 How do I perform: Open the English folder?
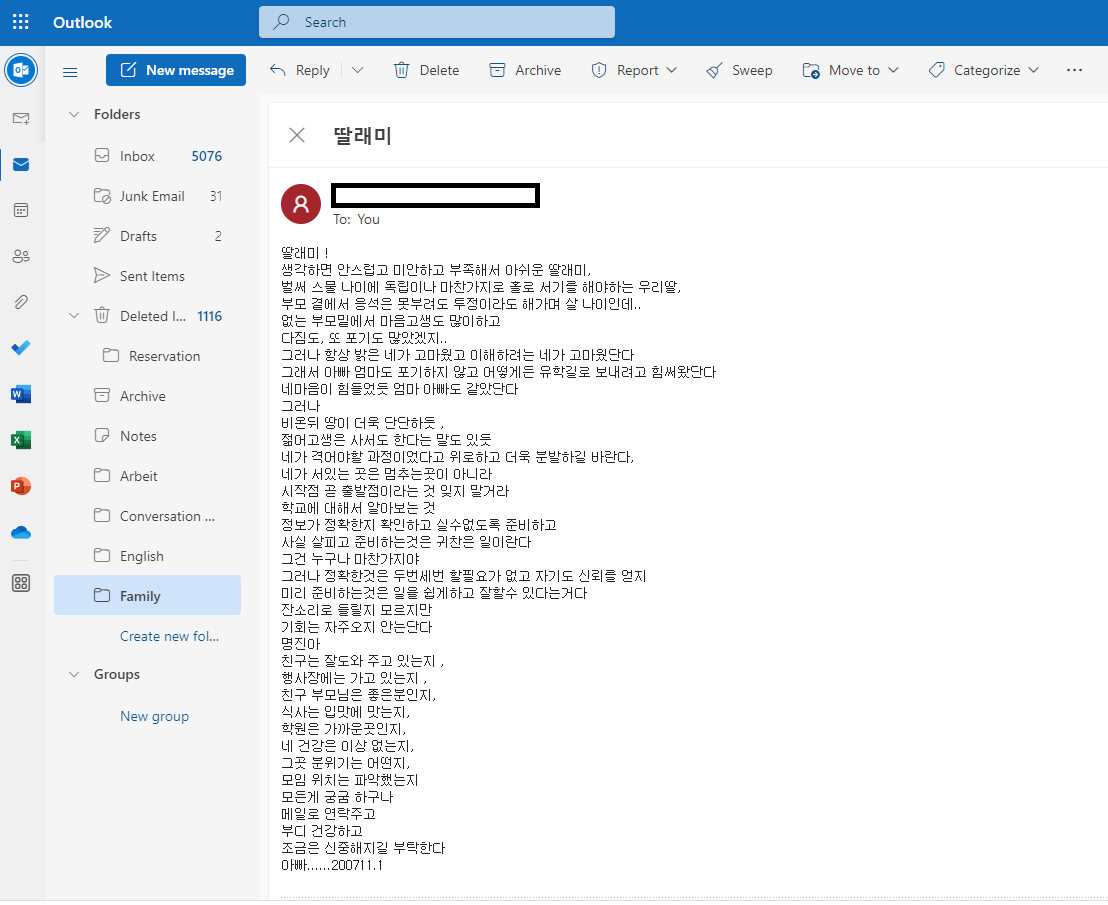point(147,556)
